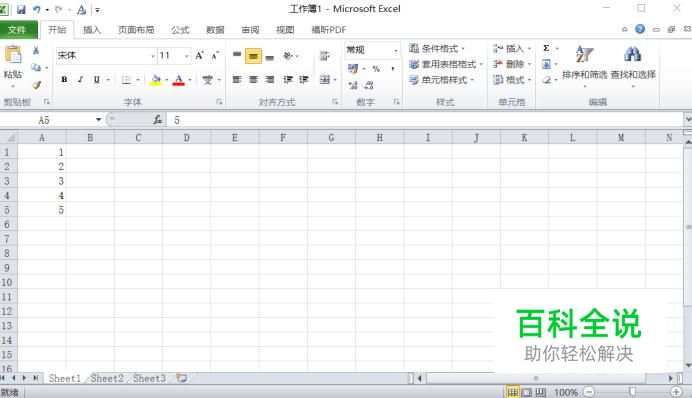This screenshot has width=692, height=398.
Task: Expand the Delete (删除) cells dropdown
Action: (530, 64)
